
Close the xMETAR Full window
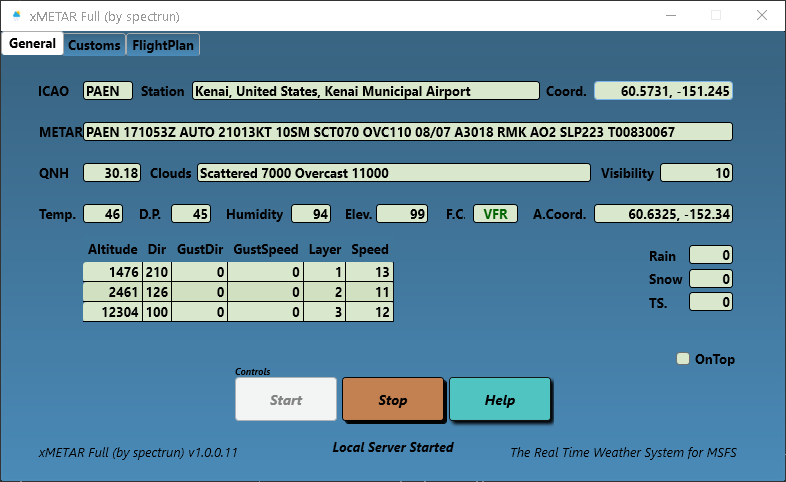[x=762, y=16]
